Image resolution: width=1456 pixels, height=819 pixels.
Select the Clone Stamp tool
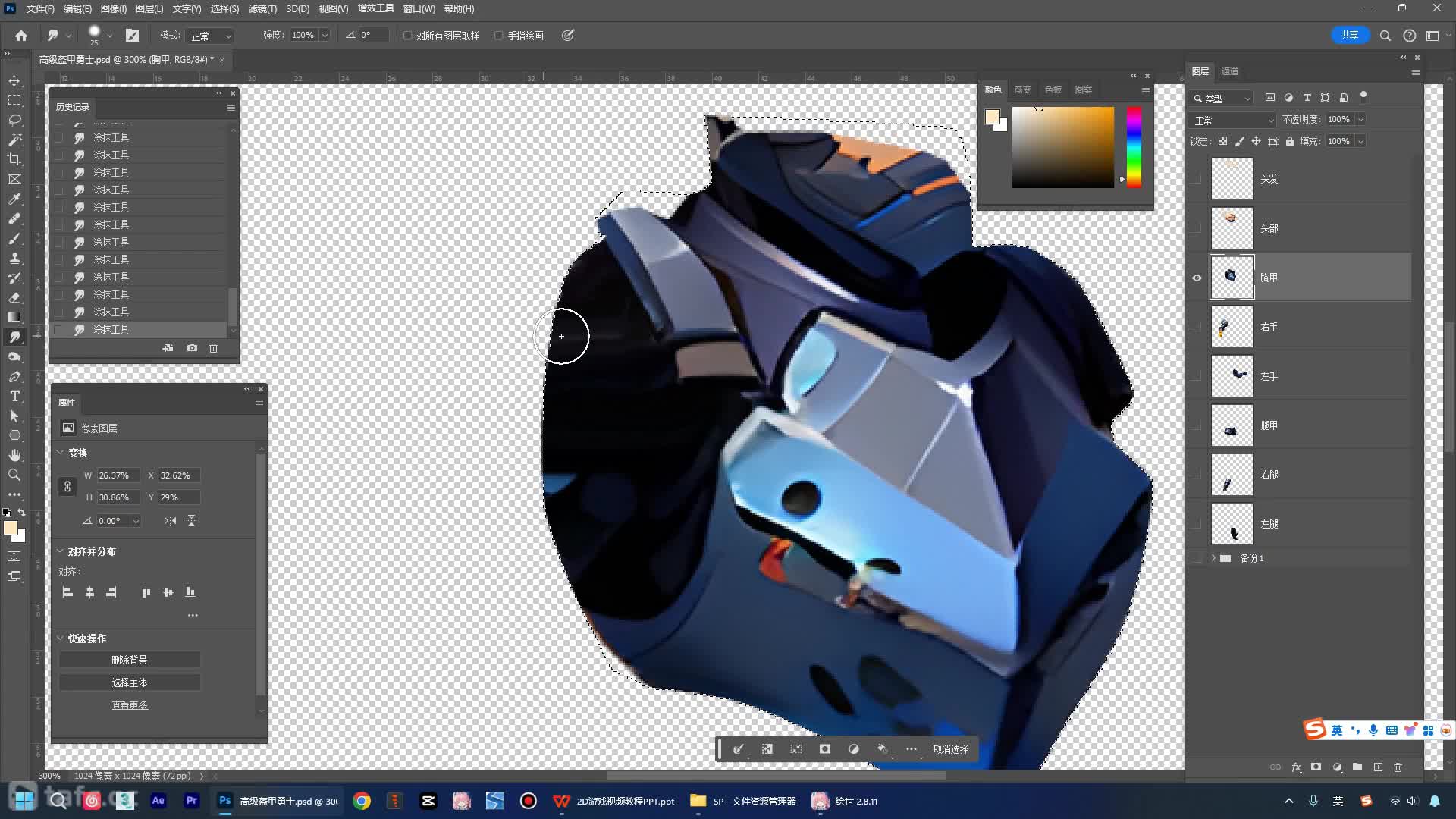click(x=14, y=258)
